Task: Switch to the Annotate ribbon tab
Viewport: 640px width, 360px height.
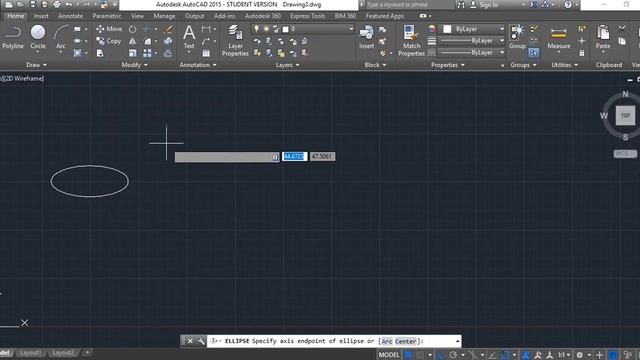Action: [70, 16]
